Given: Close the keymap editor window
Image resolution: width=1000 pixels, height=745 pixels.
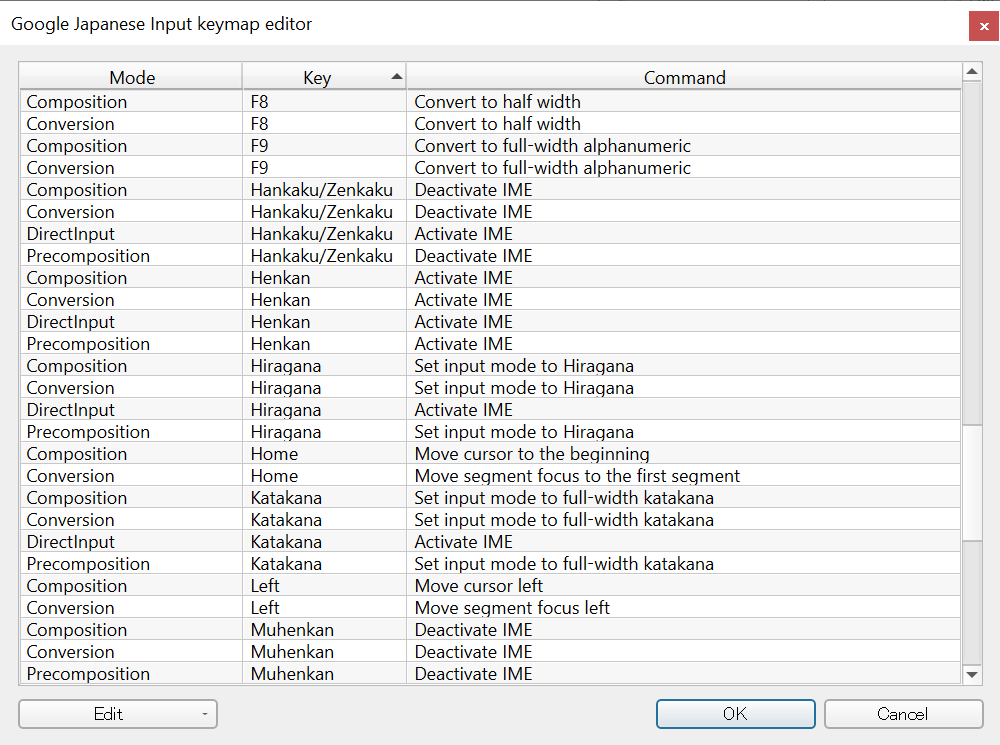Looking at the screenshot, I should (983, 26).
